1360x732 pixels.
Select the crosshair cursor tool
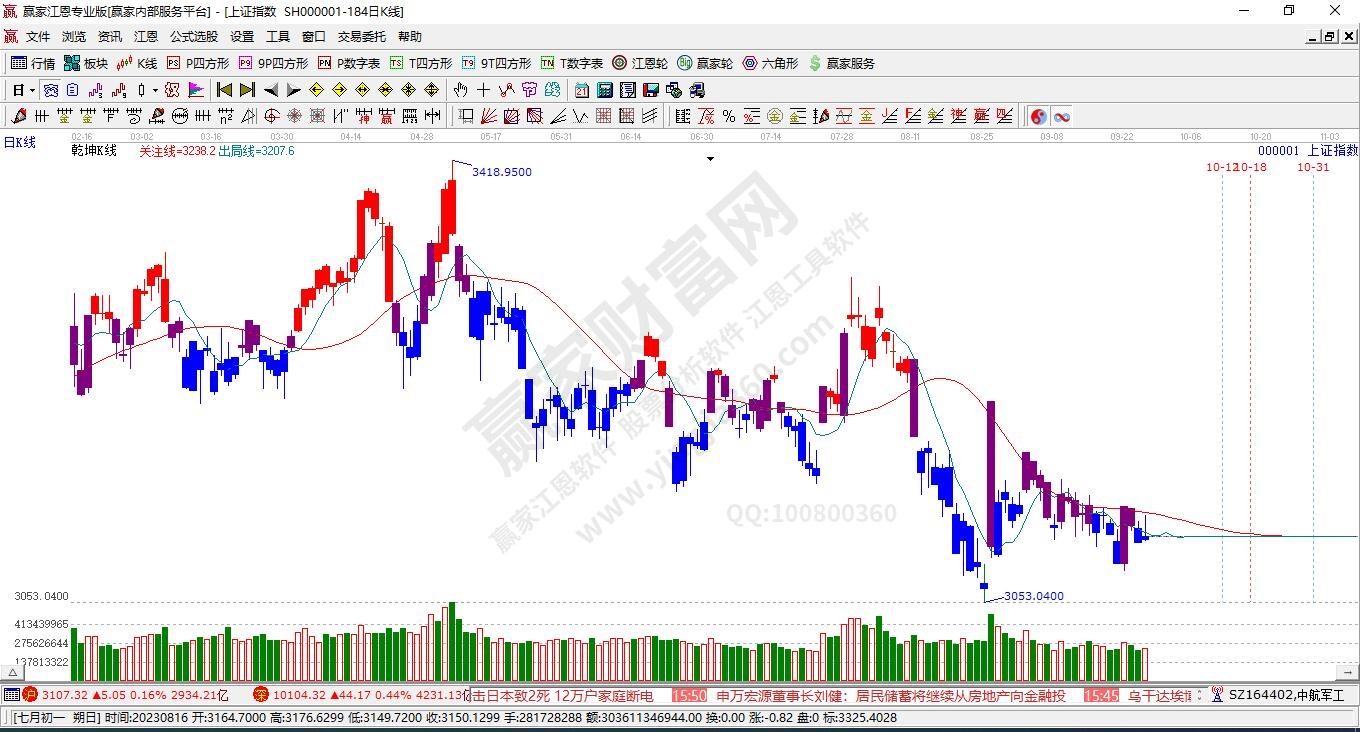[x=484, y=90]
